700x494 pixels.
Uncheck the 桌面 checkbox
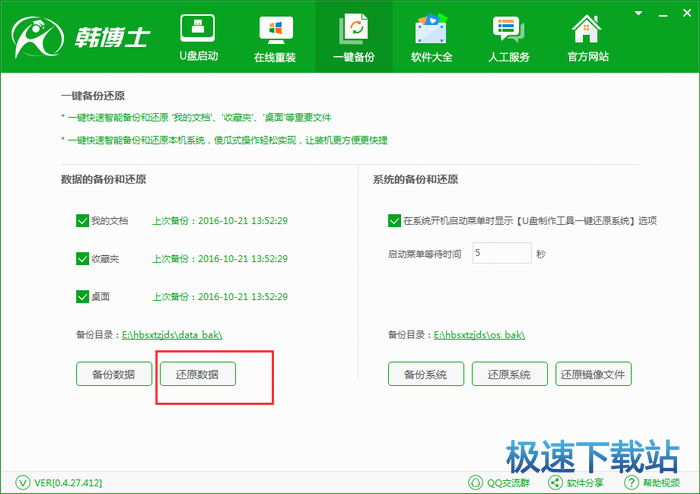click(x=83, y=297)
